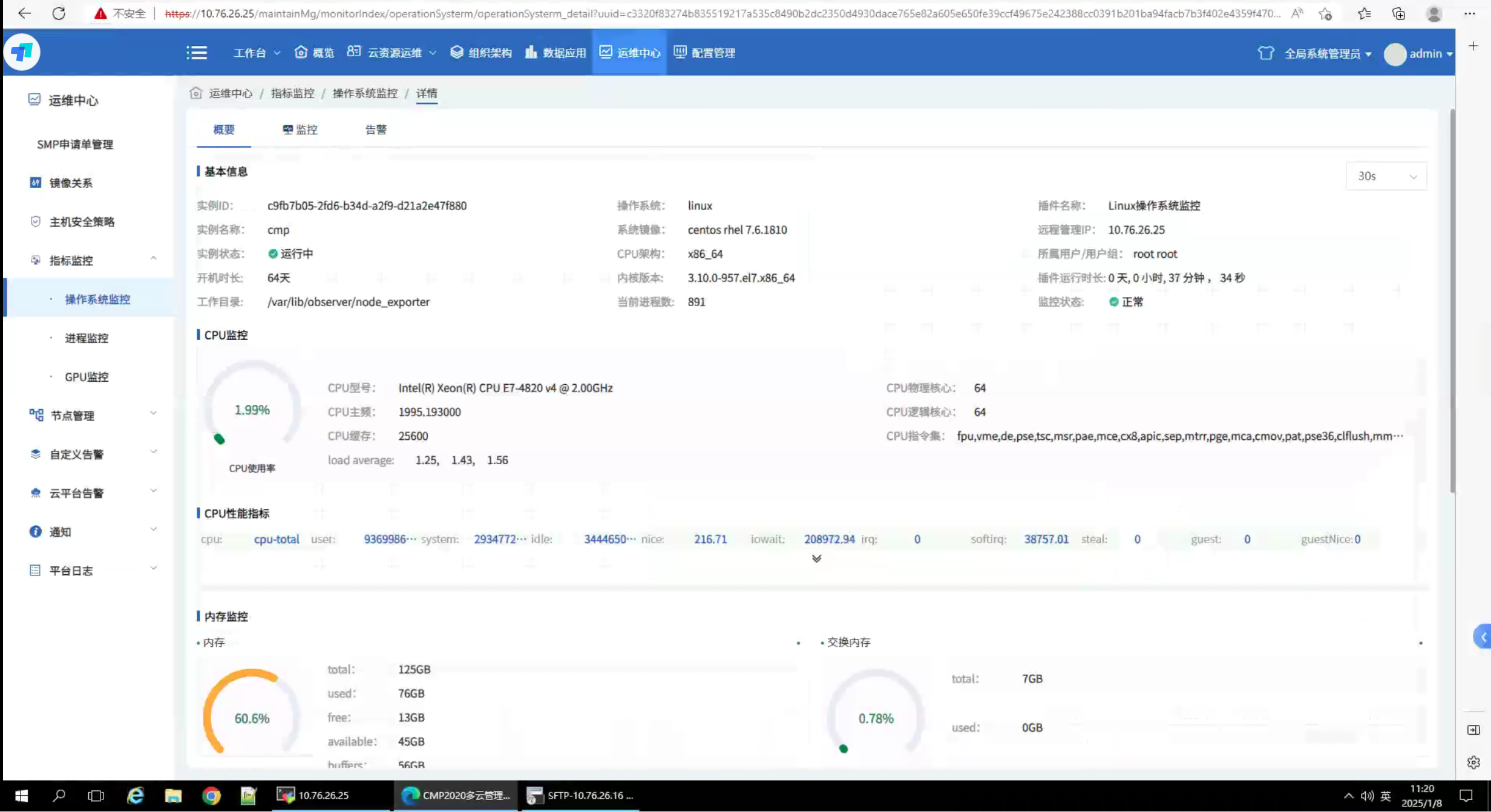Open the 概览 home navigation item
Screen dimensions: 1491x812
(314, 53)
